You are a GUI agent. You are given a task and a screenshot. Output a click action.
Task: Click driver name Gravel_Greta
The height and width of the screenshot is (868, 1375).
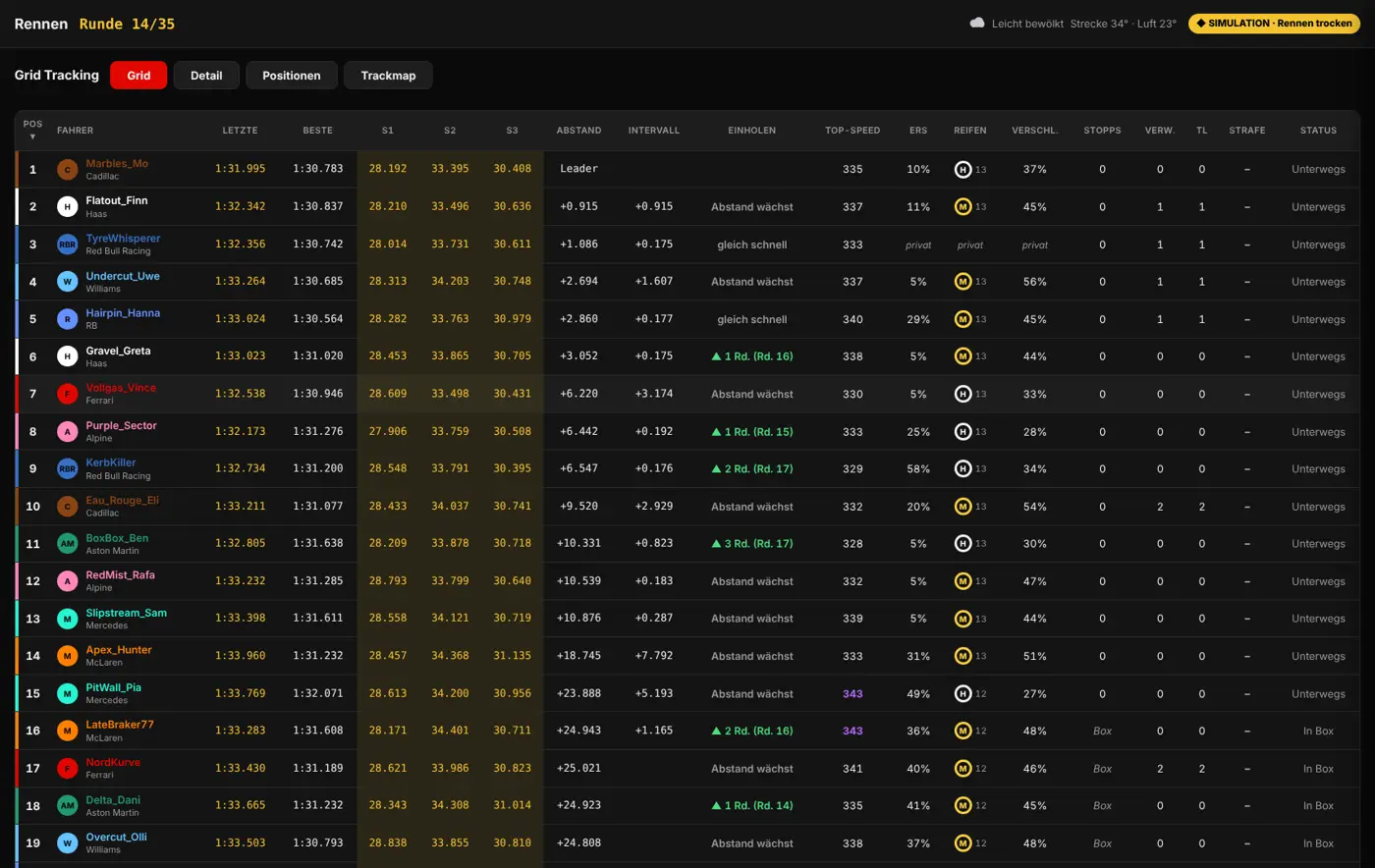coord(118,351)
